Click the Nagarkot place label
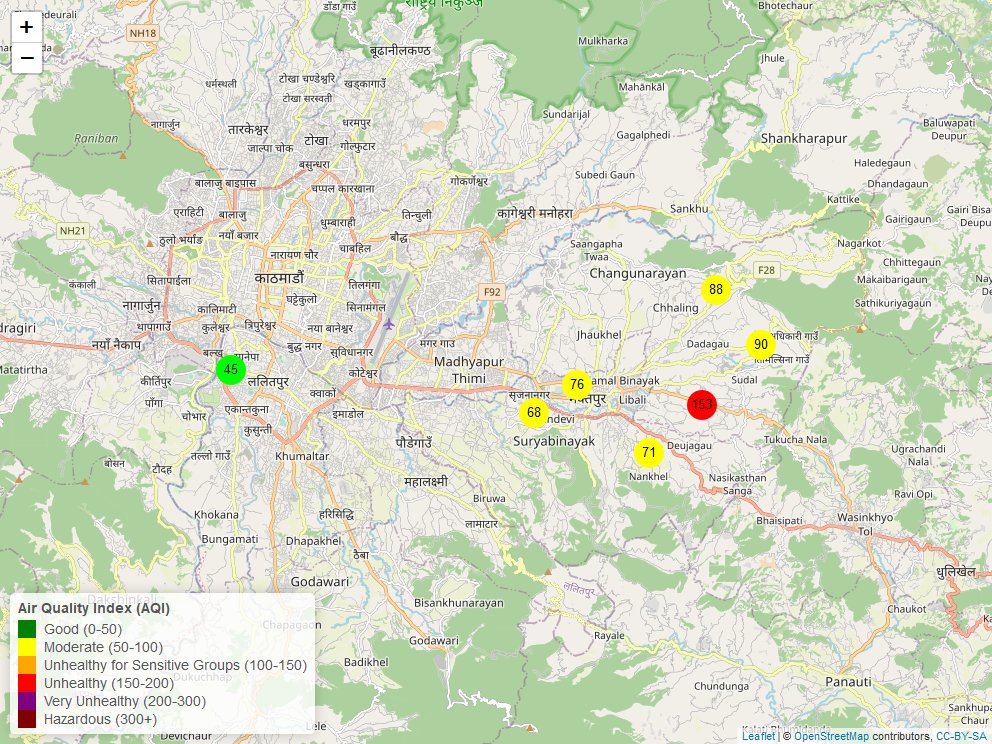 (x=859, y=244)
